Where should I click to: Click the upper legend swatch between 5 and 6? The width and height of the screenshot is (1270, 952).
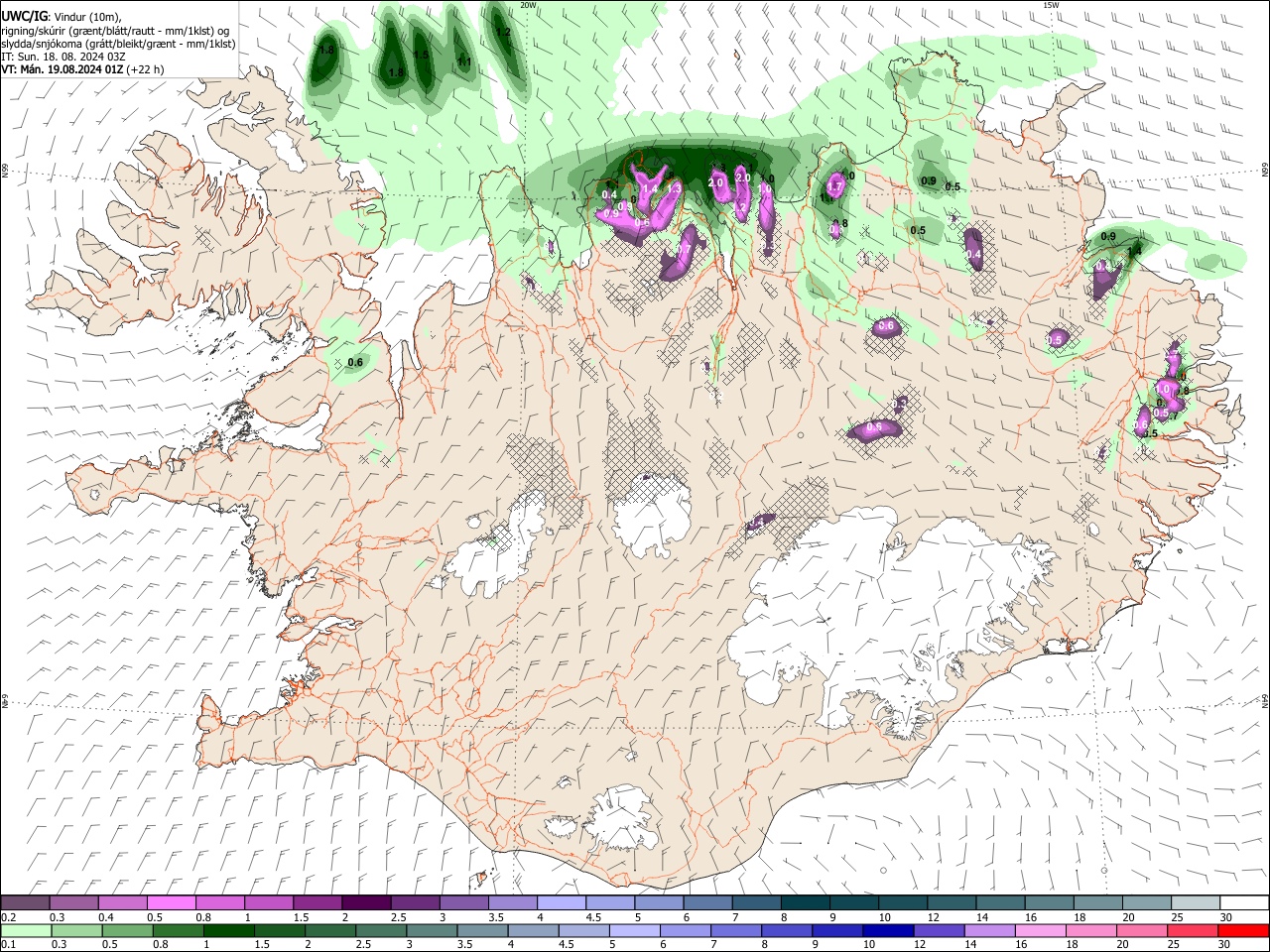coord(658,902)
